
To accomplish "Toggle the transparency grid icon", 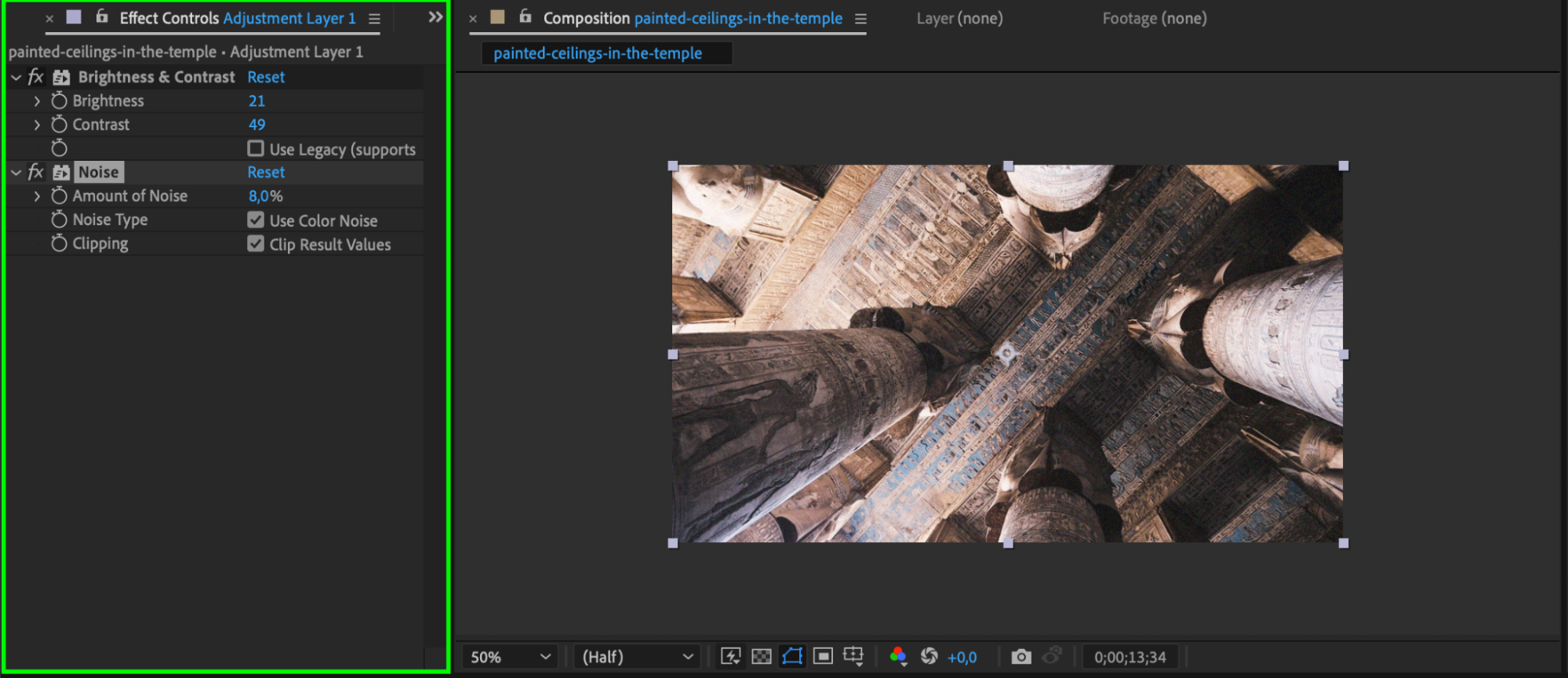I will 761,656.
